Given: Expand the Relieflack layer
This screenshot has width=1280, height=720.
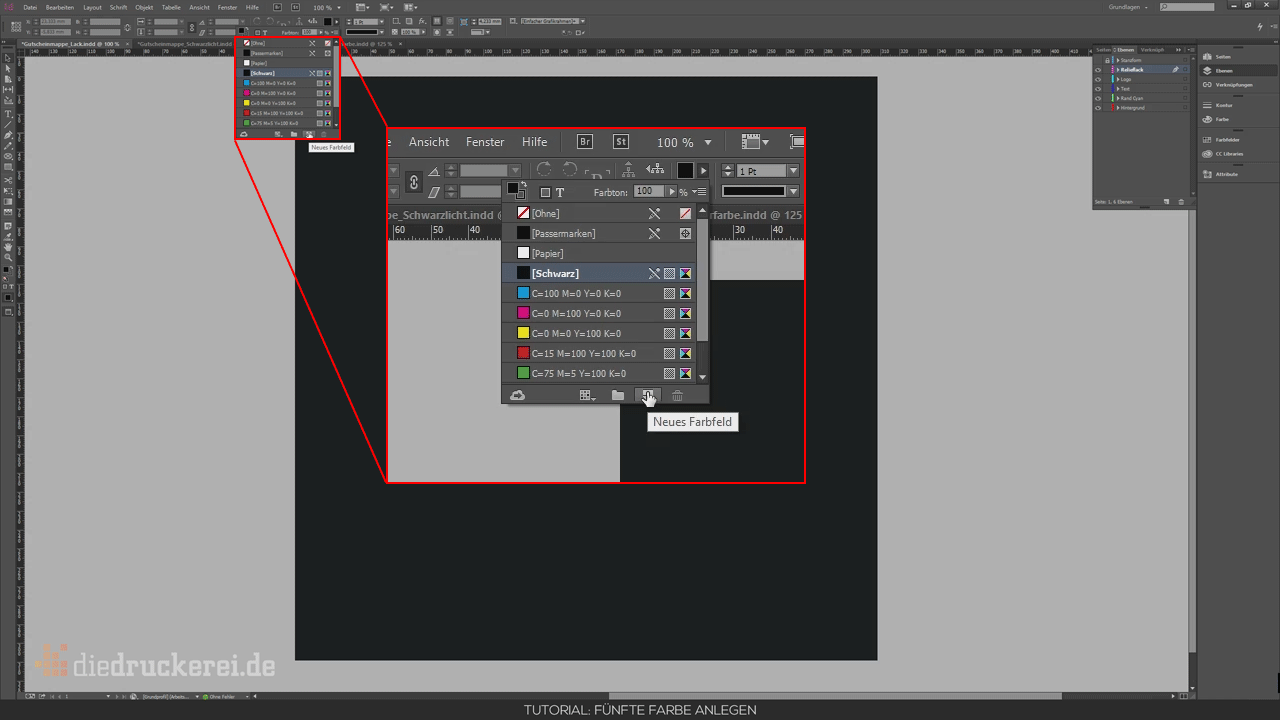Looking at the screenshot, I should pyautogui.click(x=1118, y=70).
